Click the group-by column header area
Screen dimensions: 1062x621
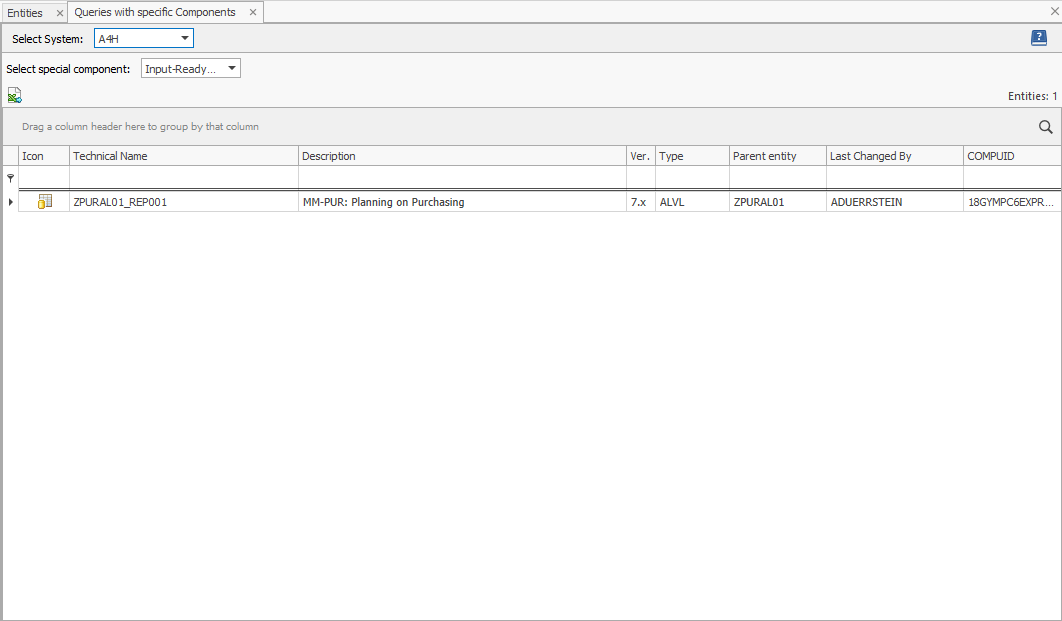300,126
